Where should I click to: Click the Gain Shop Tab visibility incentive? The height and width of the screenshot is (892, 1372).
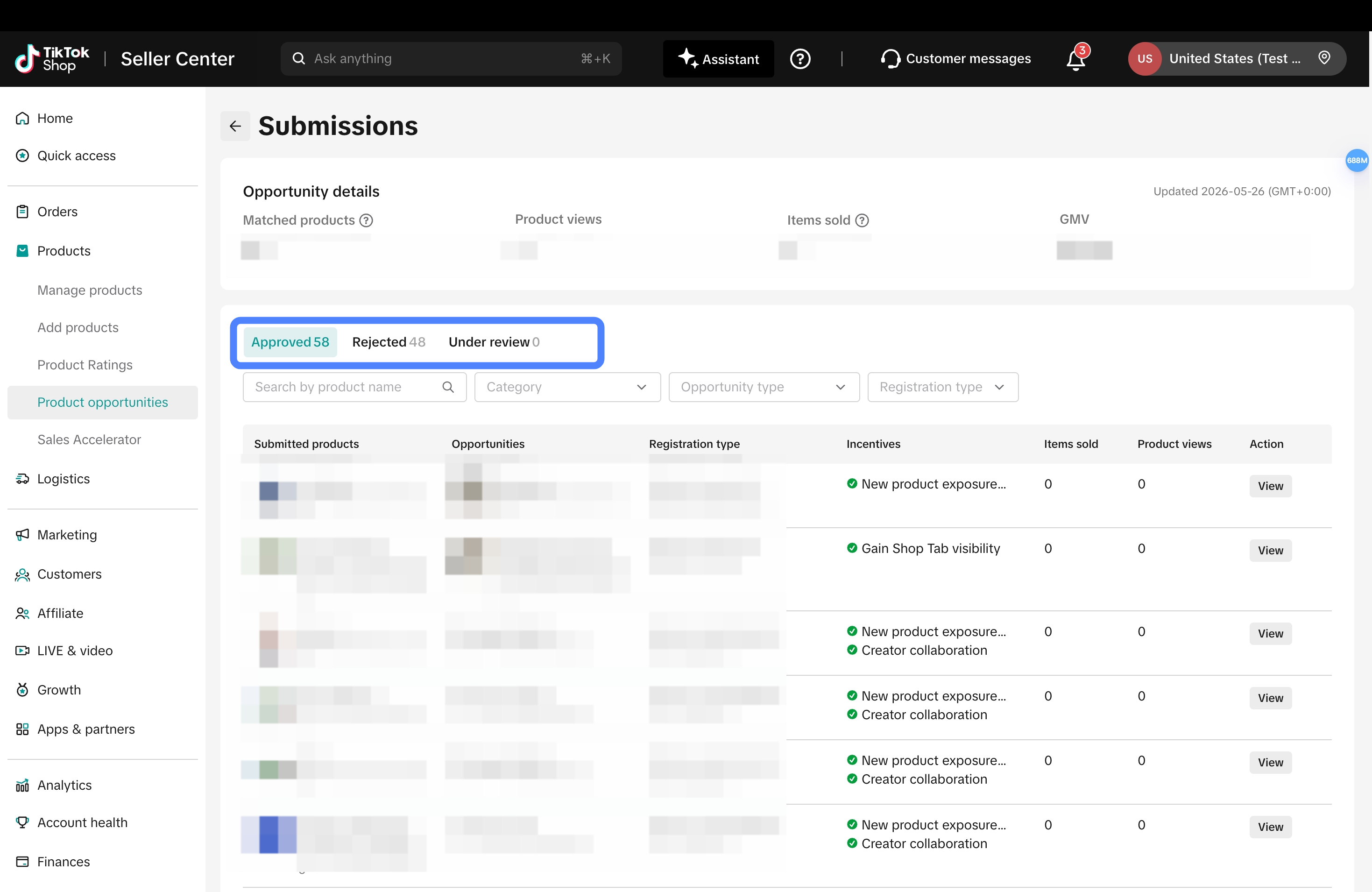click(x=930, y=548)
